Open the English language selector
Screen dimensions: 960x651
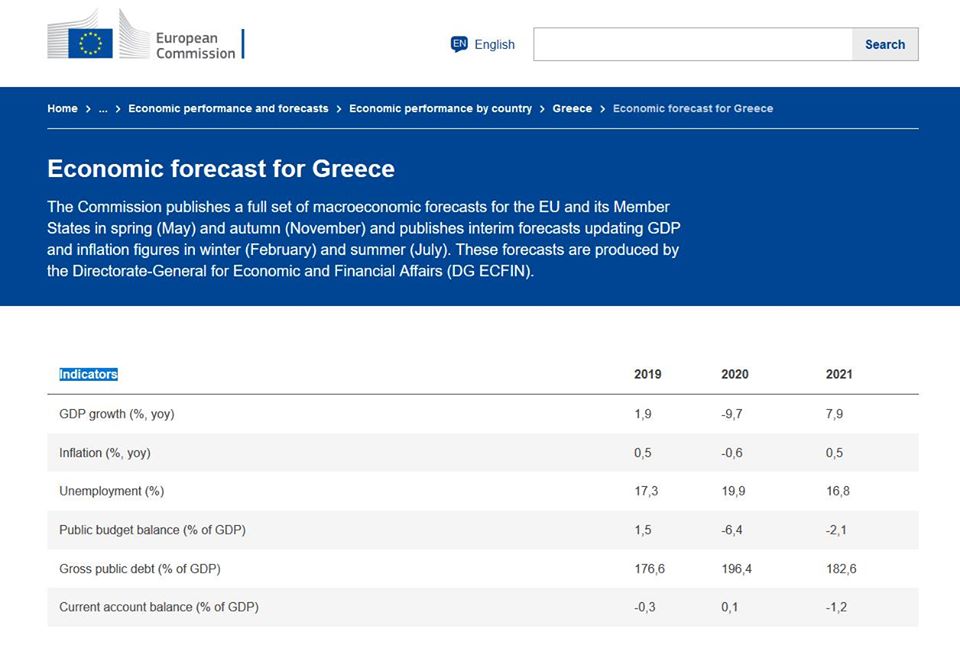pyautogui.click(x=494, y=44)
